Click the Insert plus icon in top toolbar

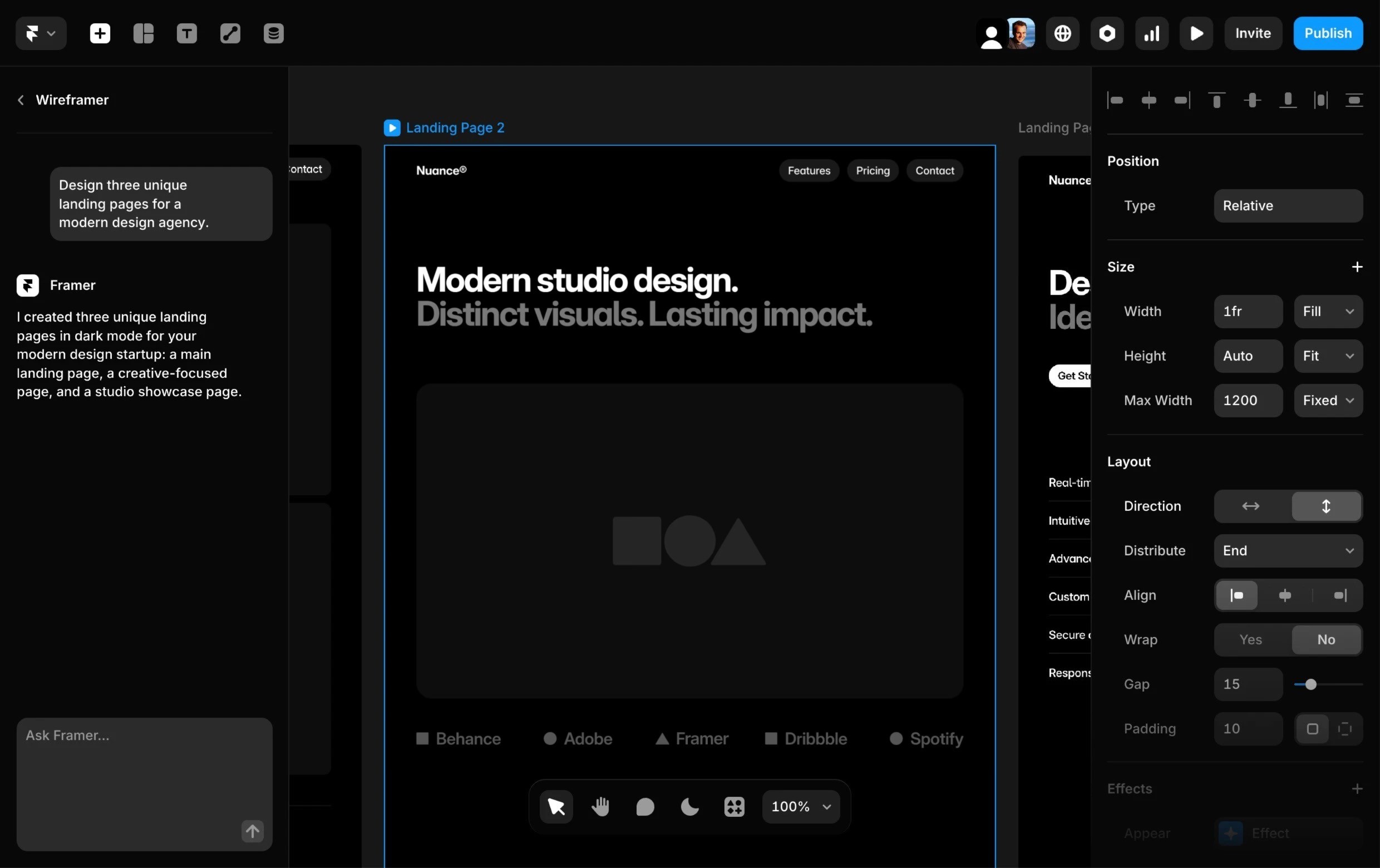(100, 33)
